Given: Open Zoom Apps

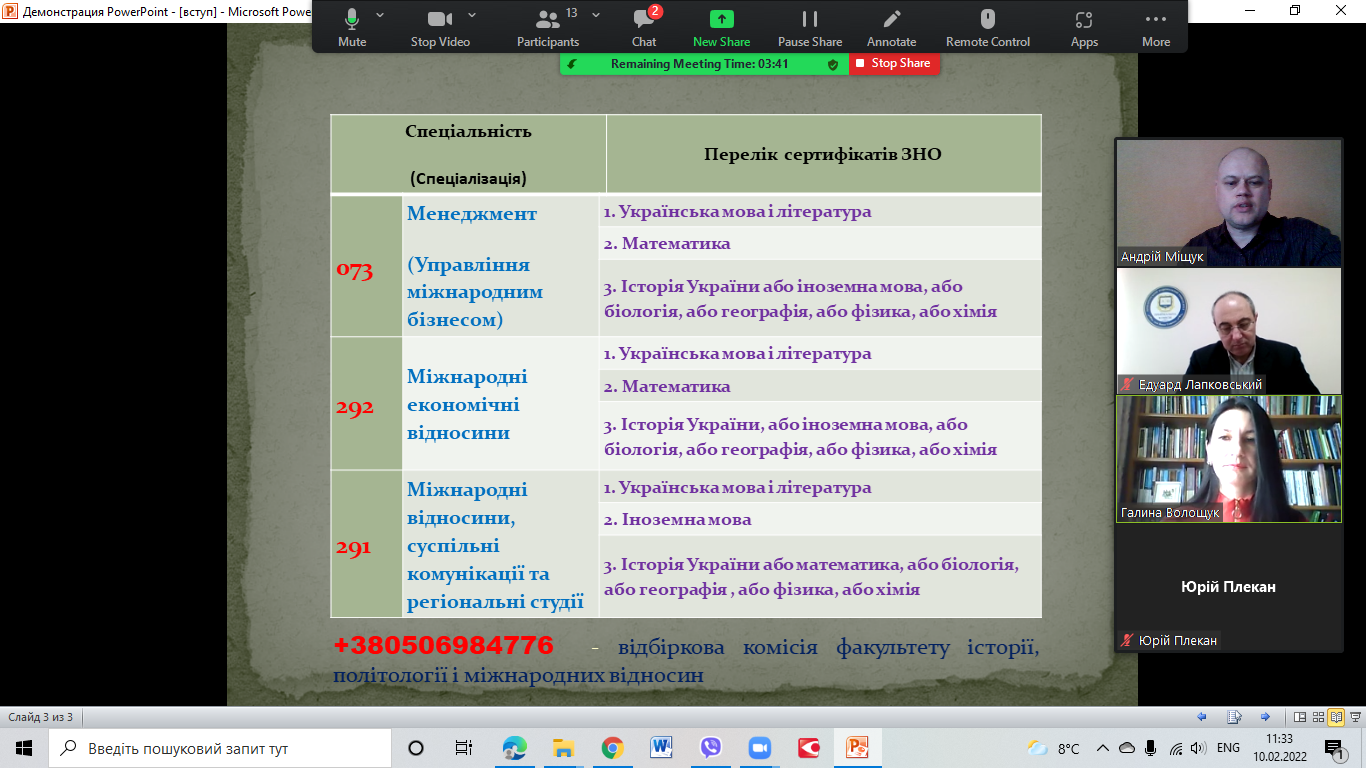Looking at the screenshot, I should (x=1084, y=26).
